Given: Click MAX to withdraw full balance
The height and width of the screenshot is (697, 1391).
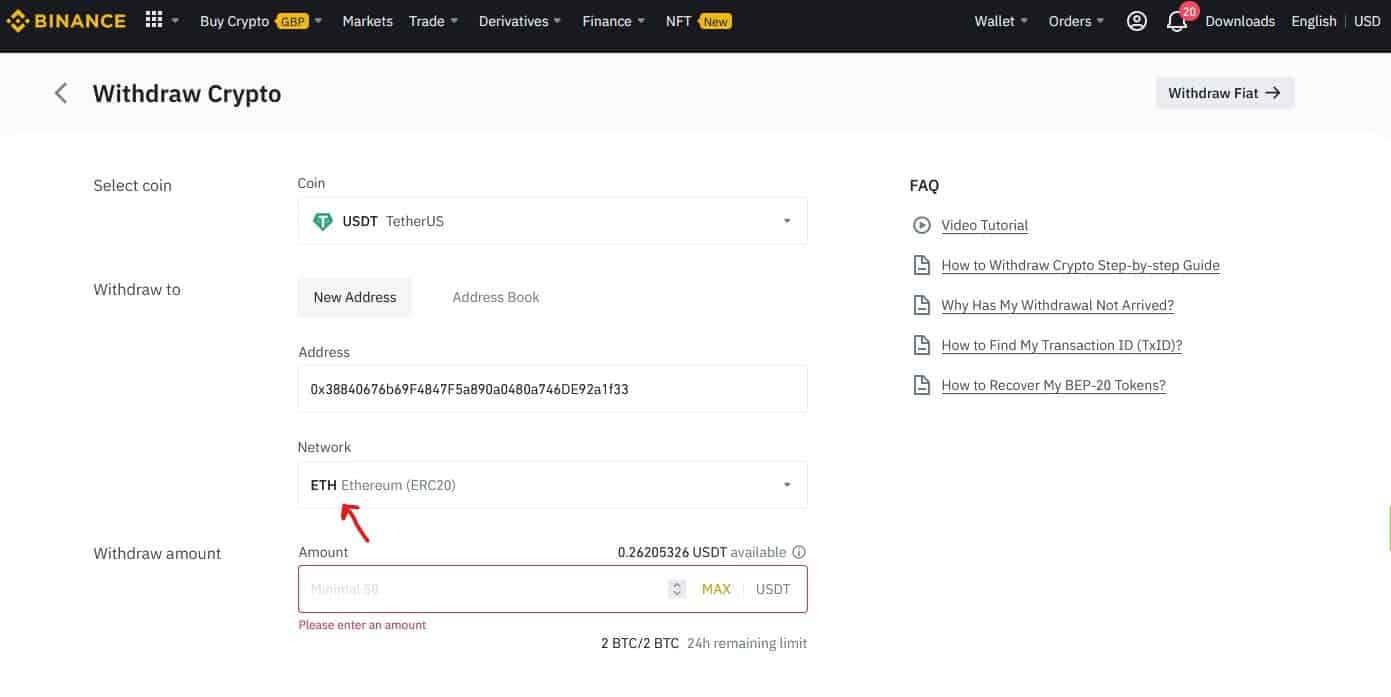Looking at the screenshot, I should pos(716,589).
